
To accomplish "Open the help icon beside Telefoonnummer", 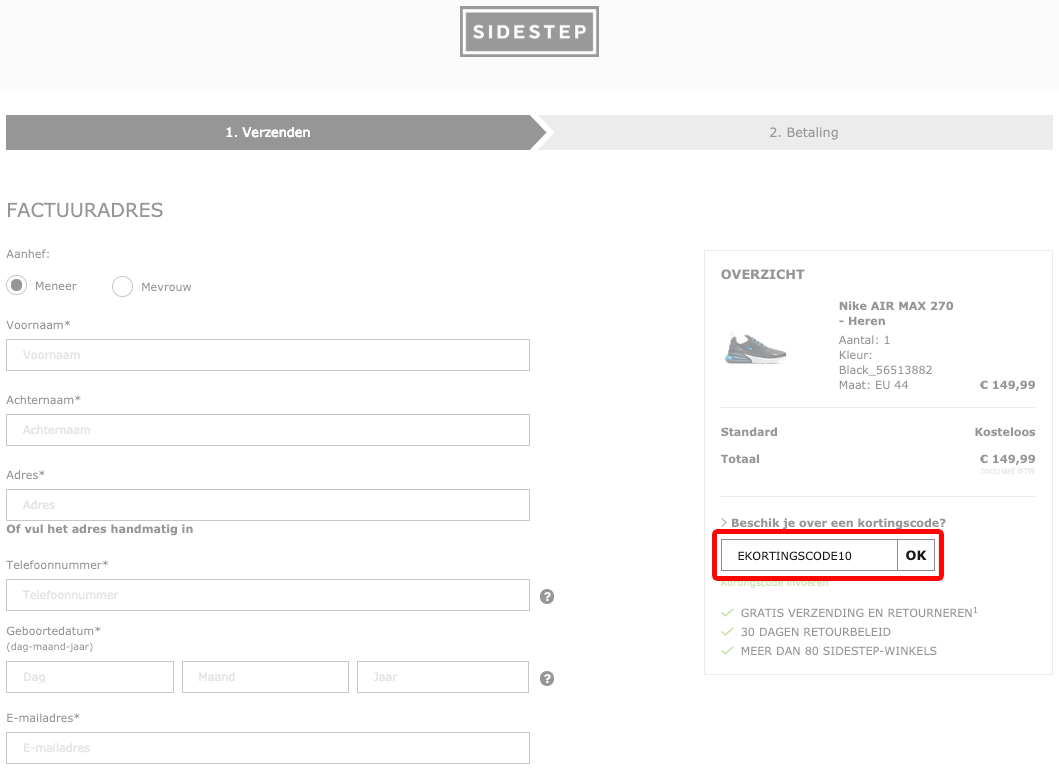I will tap(547, 596).
